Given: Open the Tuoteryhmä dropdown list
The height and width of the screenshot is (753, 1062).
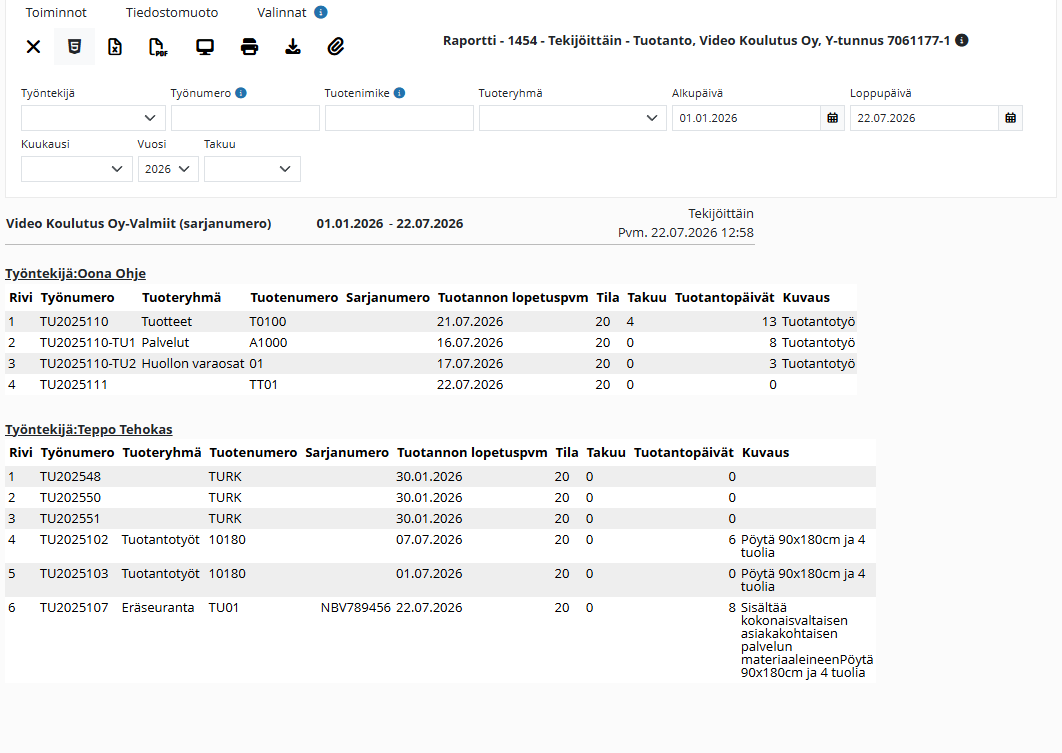Looking at the screenshot, I should coord(573,118).
